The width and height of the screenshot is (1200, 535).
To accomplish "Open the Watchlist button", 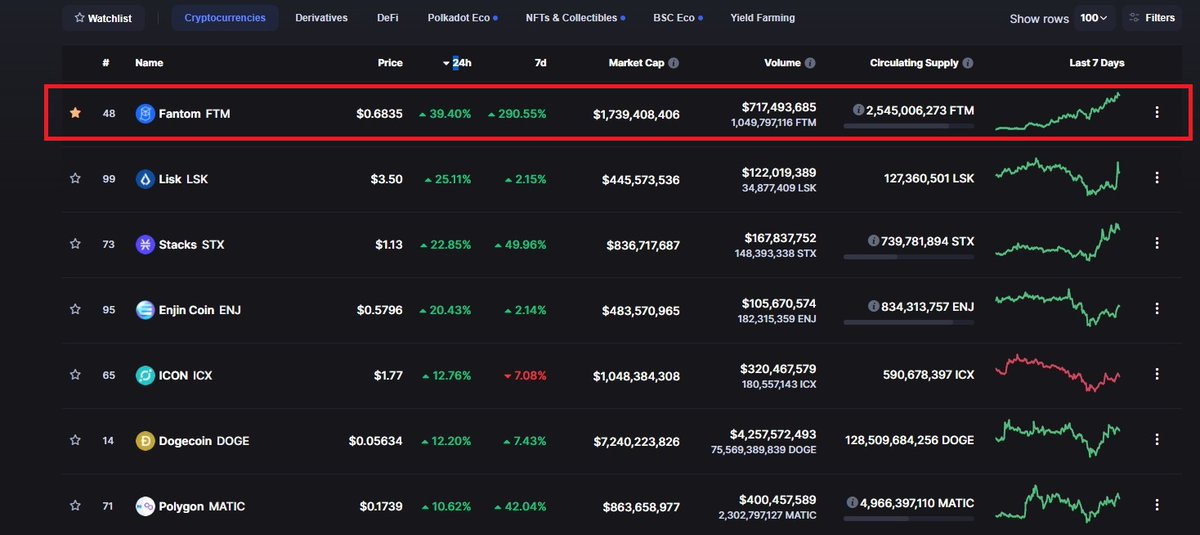I will [103, 18].
